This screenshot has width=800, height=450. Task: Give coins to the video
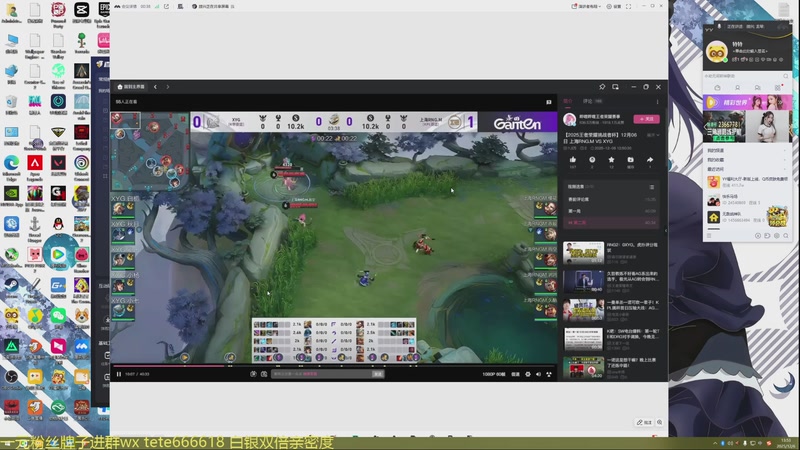pyautogui.click(x=592, y=162)
